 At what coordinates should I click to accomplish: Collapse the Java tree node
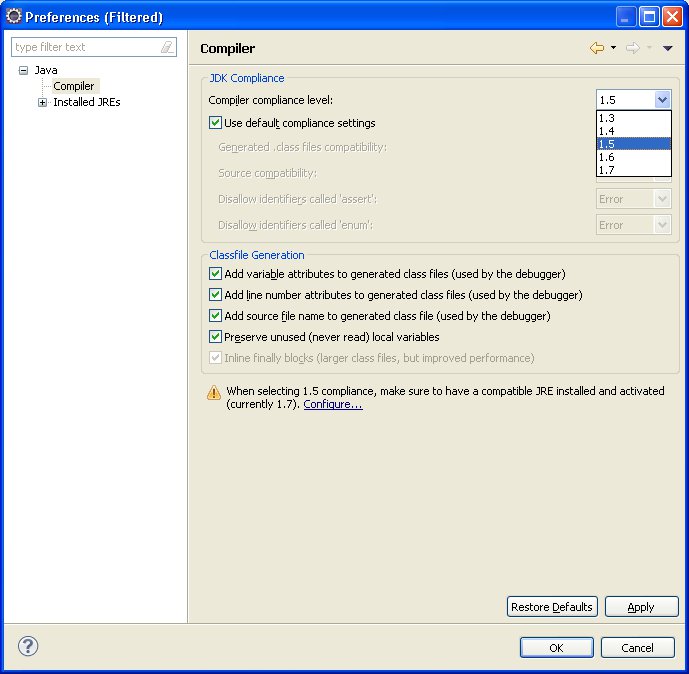point(23,70)
